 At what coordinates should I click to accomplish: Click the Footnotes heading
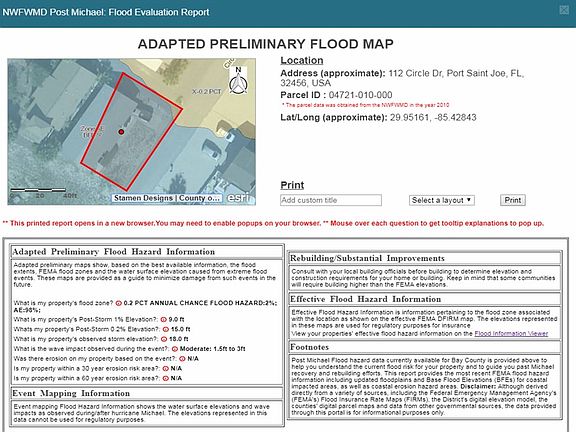coord(310,347)
